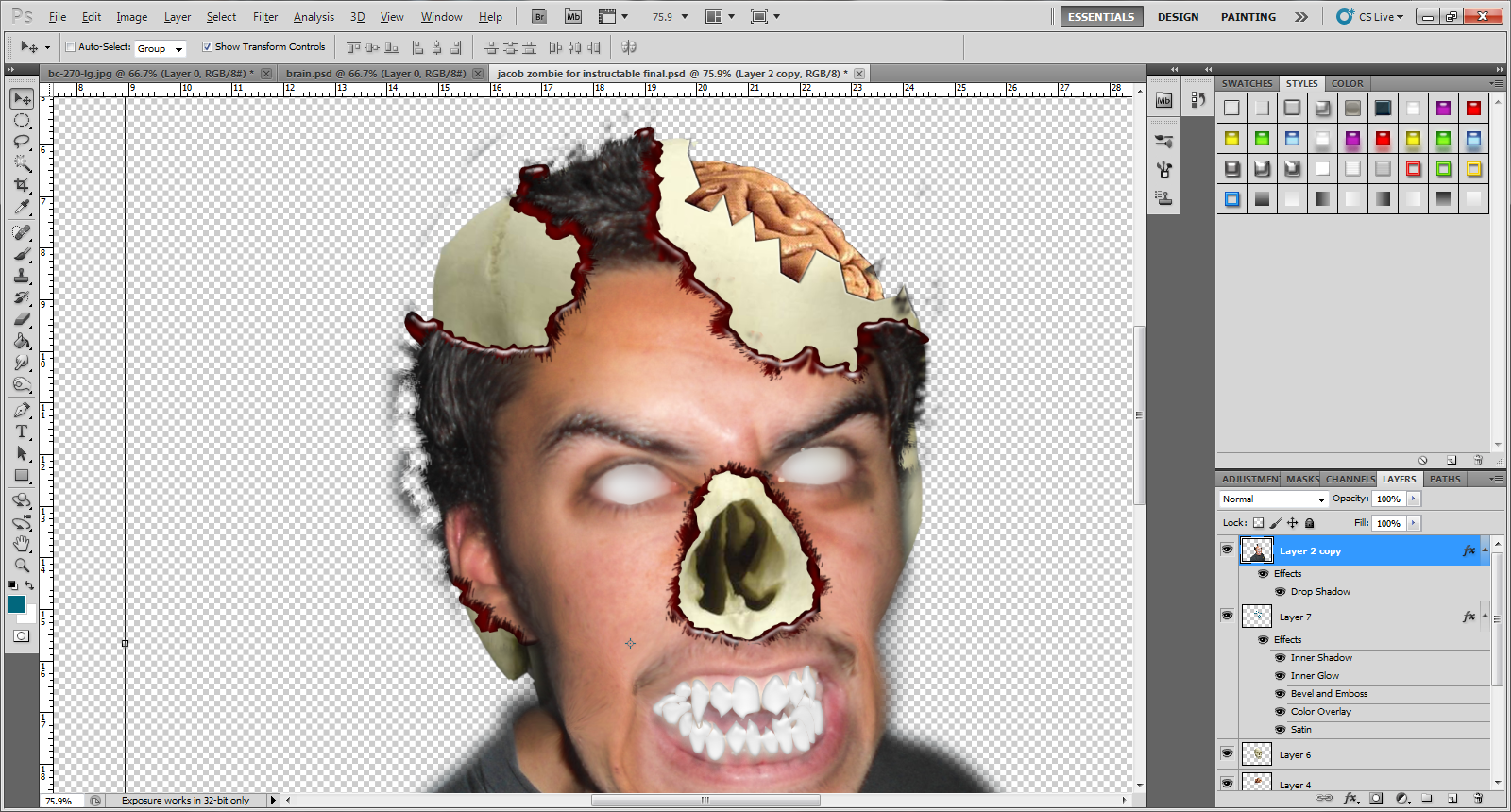Toggle Color Overlay effect visibility
This screenshot has width=1511, height=812.
tap(1281, 712)
